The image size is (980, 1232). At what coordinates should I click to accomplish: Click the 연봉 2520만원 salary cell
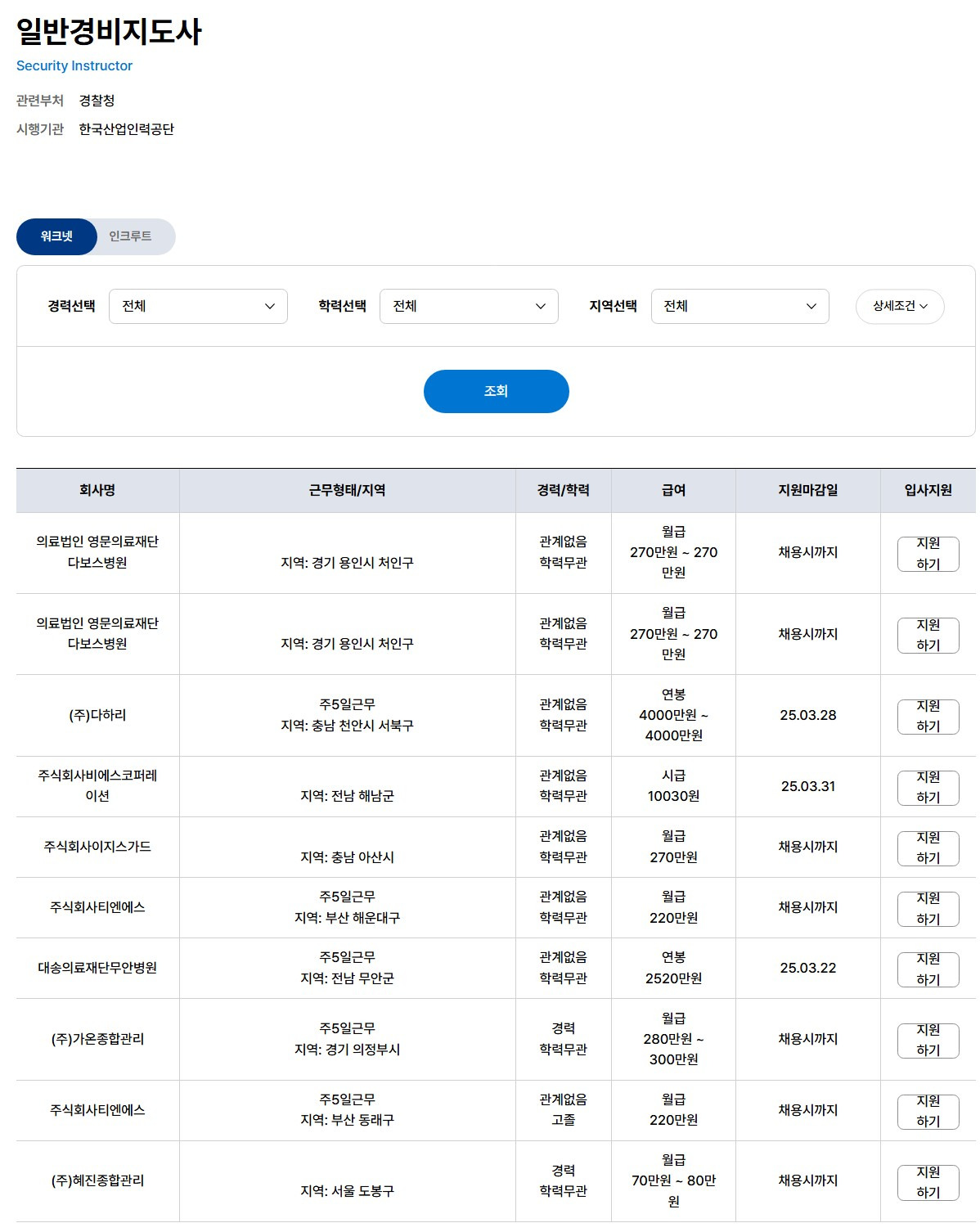tap(673, 968)
